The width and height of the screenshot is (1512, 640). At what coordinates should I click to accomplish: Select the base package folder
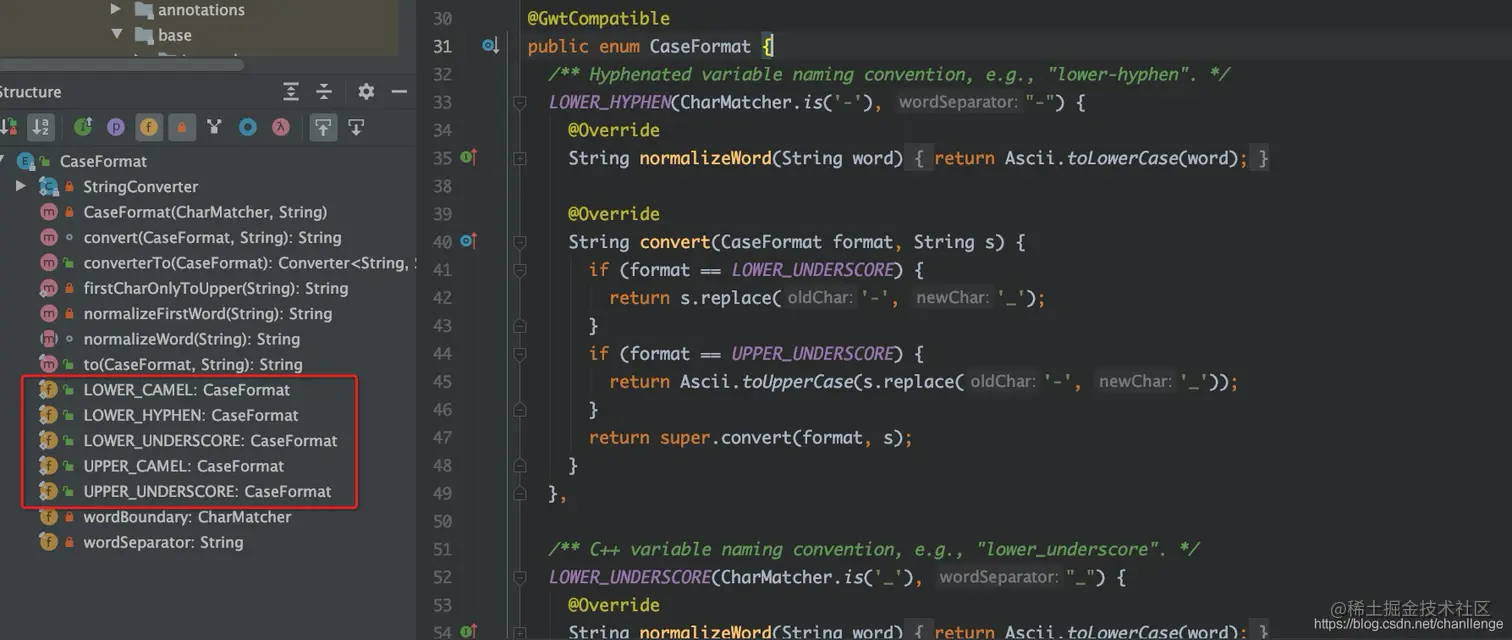[161, 35]
